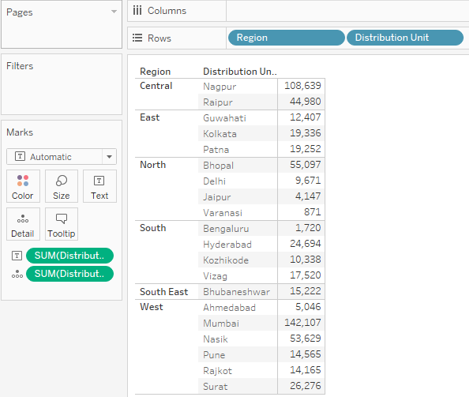Click the 871 value for Varanasi
Viewport: 469px width, 397px height.
click(x=312, y=212)
